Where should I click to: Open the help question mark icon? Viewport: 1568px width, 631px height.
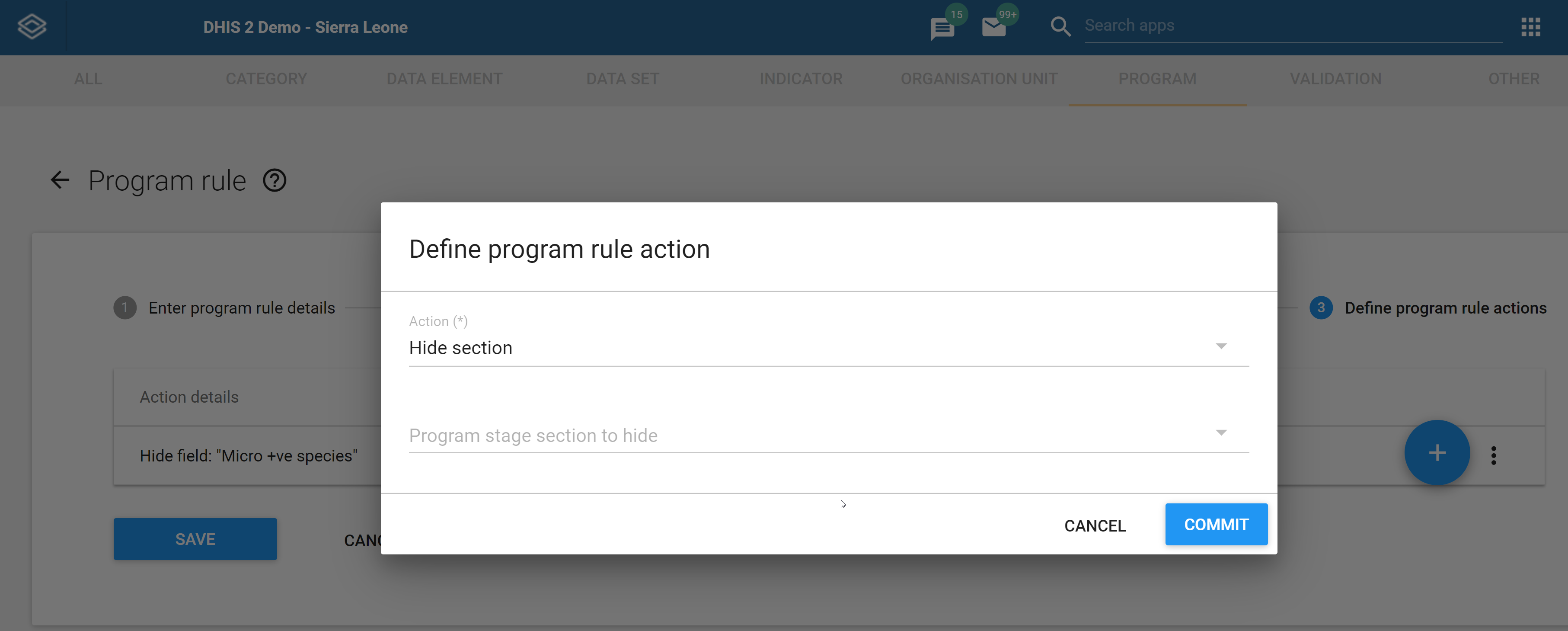(275, 180)
